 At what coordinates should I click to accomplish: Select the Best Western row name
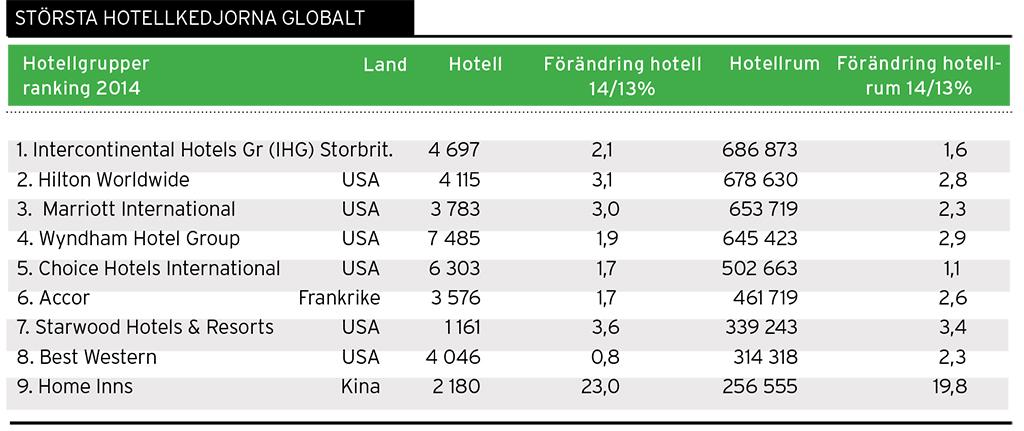[x=87, y=357]
